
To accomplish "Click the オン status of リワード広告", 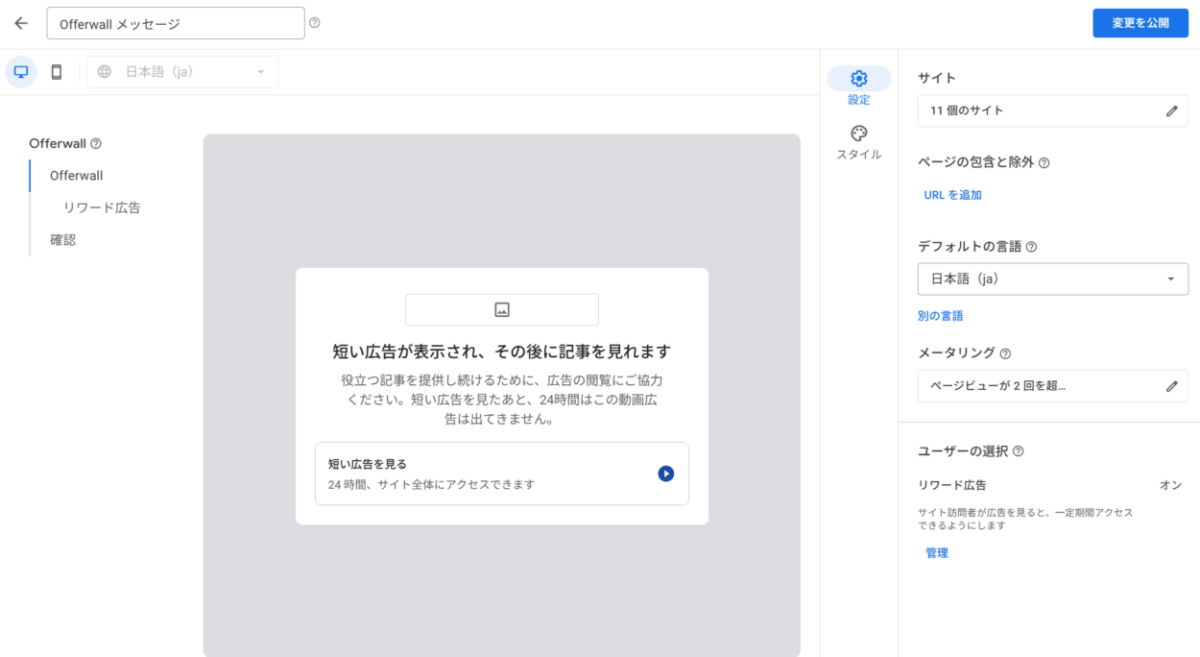I will (x=1171, y=485).
